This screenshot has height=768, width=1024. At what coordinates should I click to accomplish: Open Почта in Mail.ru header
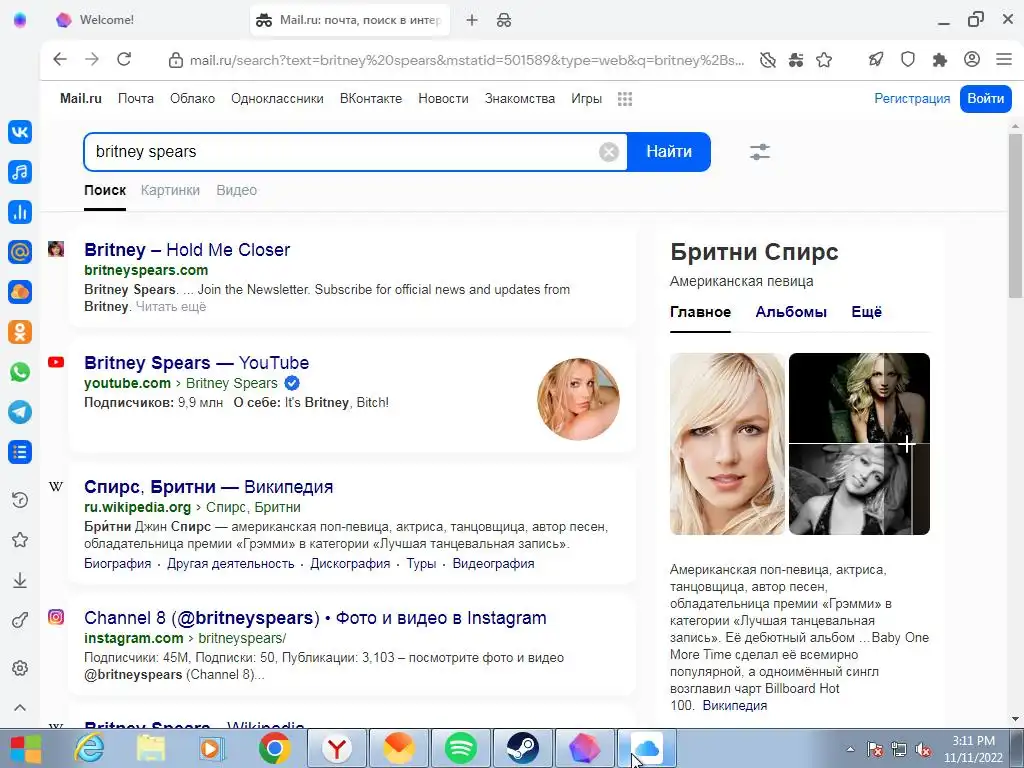136,99
